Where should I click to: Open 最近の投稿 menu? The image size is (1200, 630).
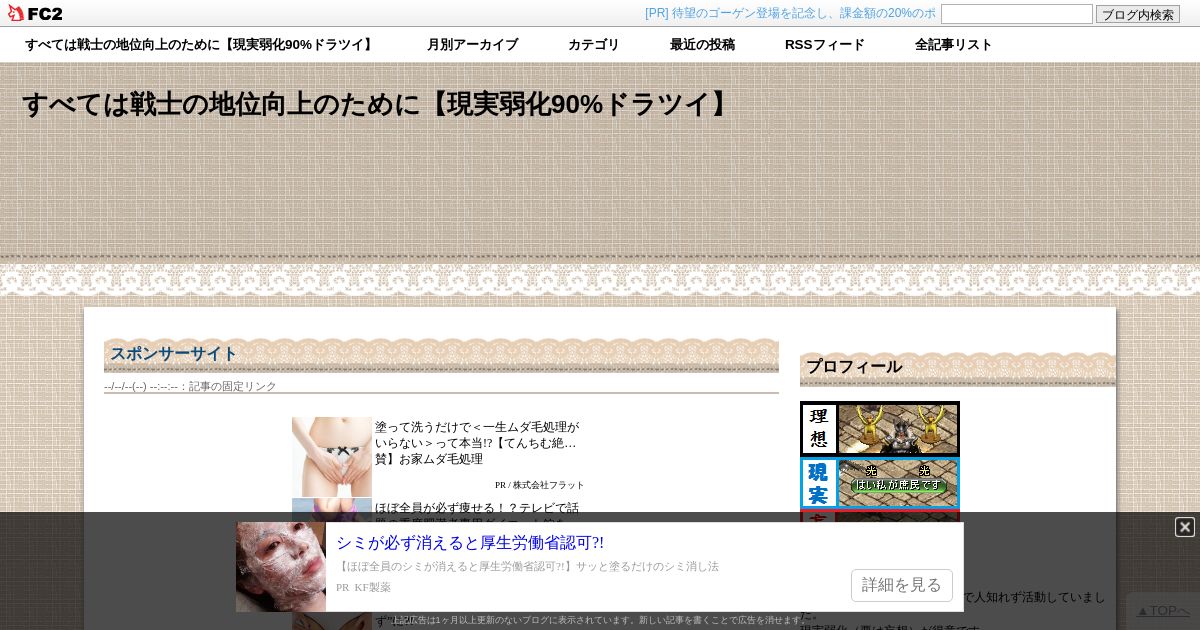tap(702, 45)
